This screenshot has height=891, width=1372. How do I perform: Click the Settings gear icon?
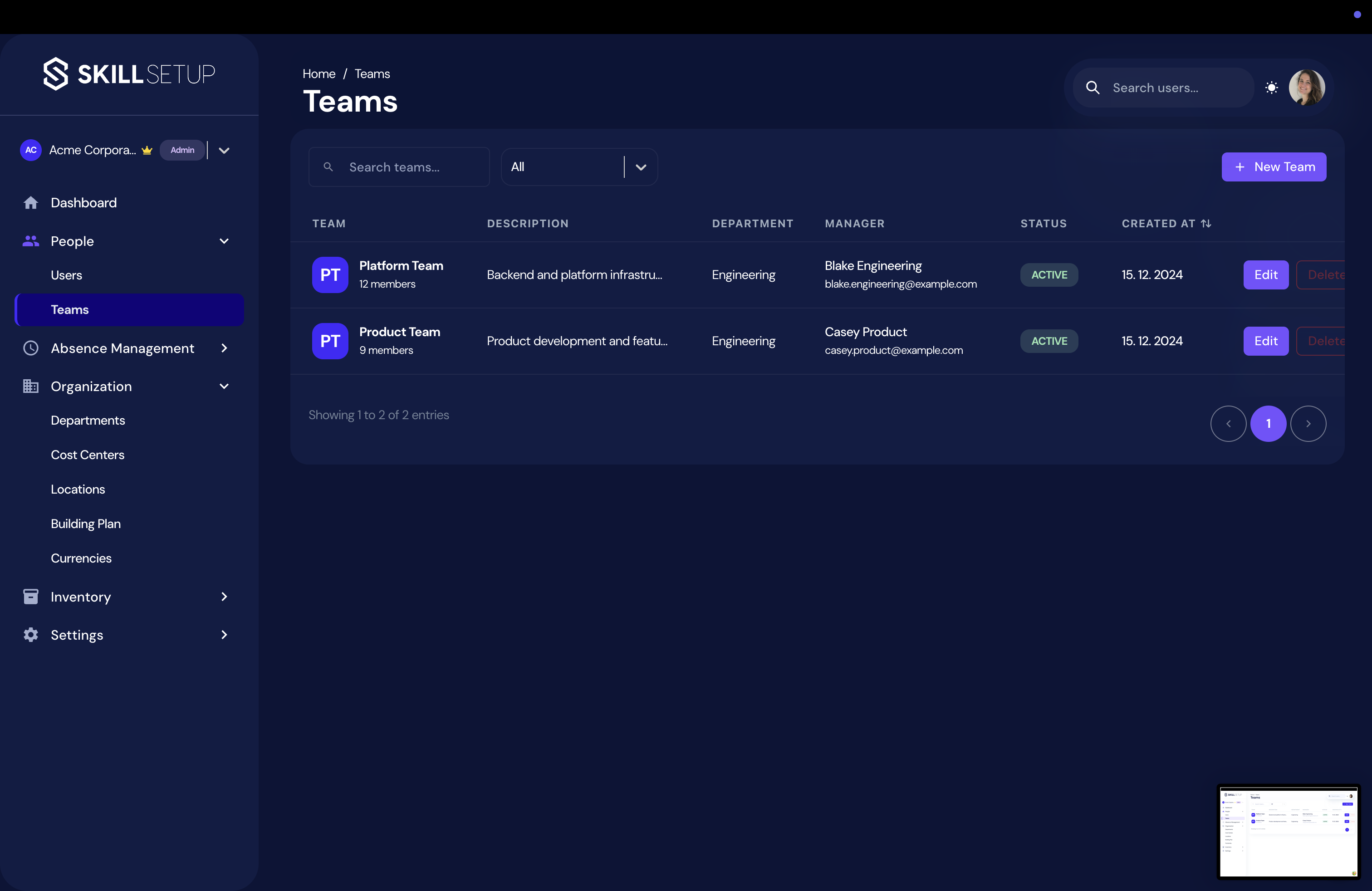pos(30,635)
